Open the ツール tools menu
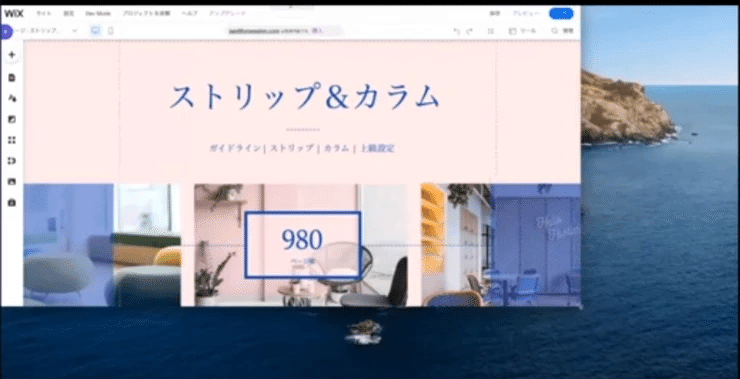This screenshot has width=740, height=379. click(x=522, y=31)
